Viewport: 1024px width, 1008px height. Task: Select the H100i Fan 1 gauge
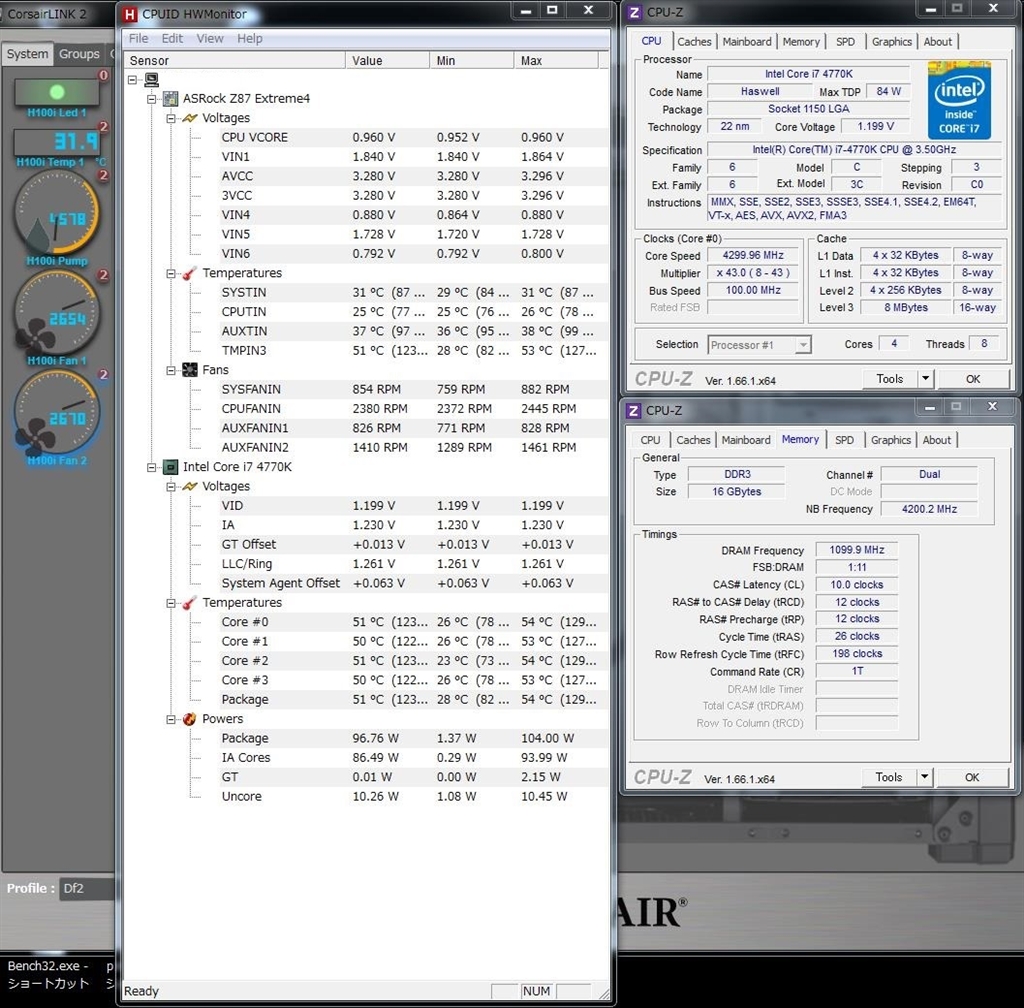57,314
